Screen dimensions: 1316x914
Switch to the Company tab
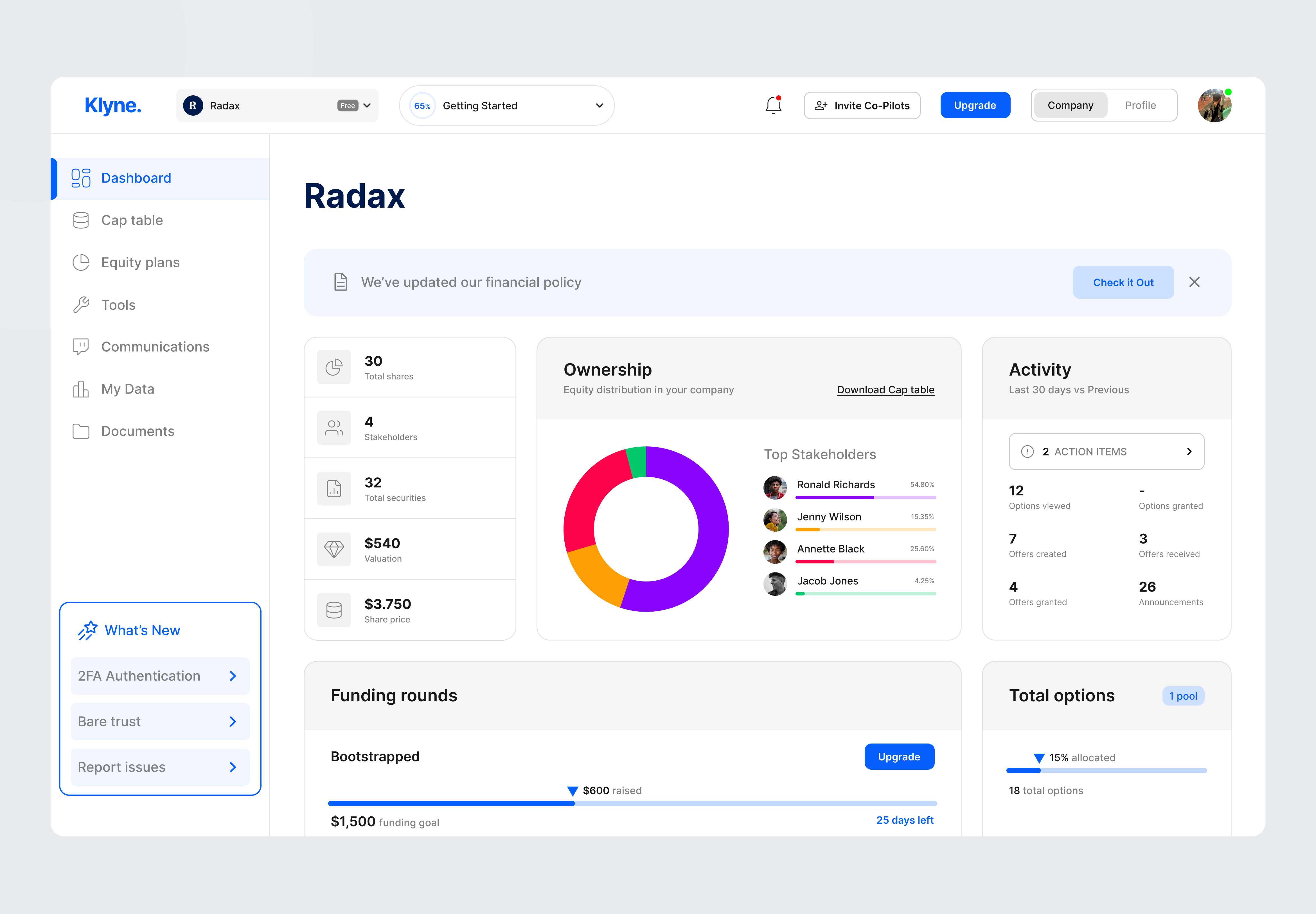click(x=1070, y=105)
